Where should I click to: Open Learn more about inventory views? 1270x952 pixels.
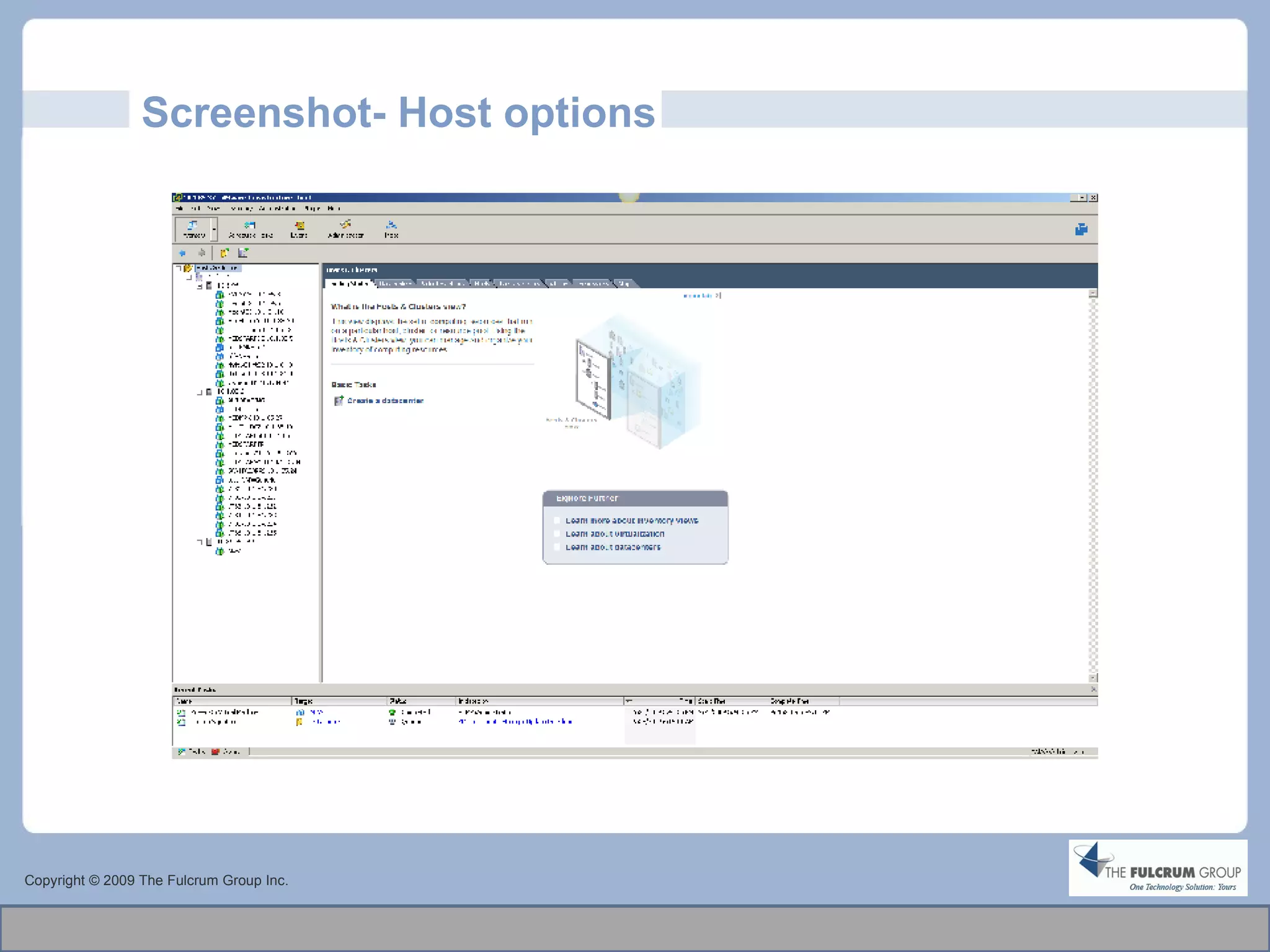tap(632, 521)
